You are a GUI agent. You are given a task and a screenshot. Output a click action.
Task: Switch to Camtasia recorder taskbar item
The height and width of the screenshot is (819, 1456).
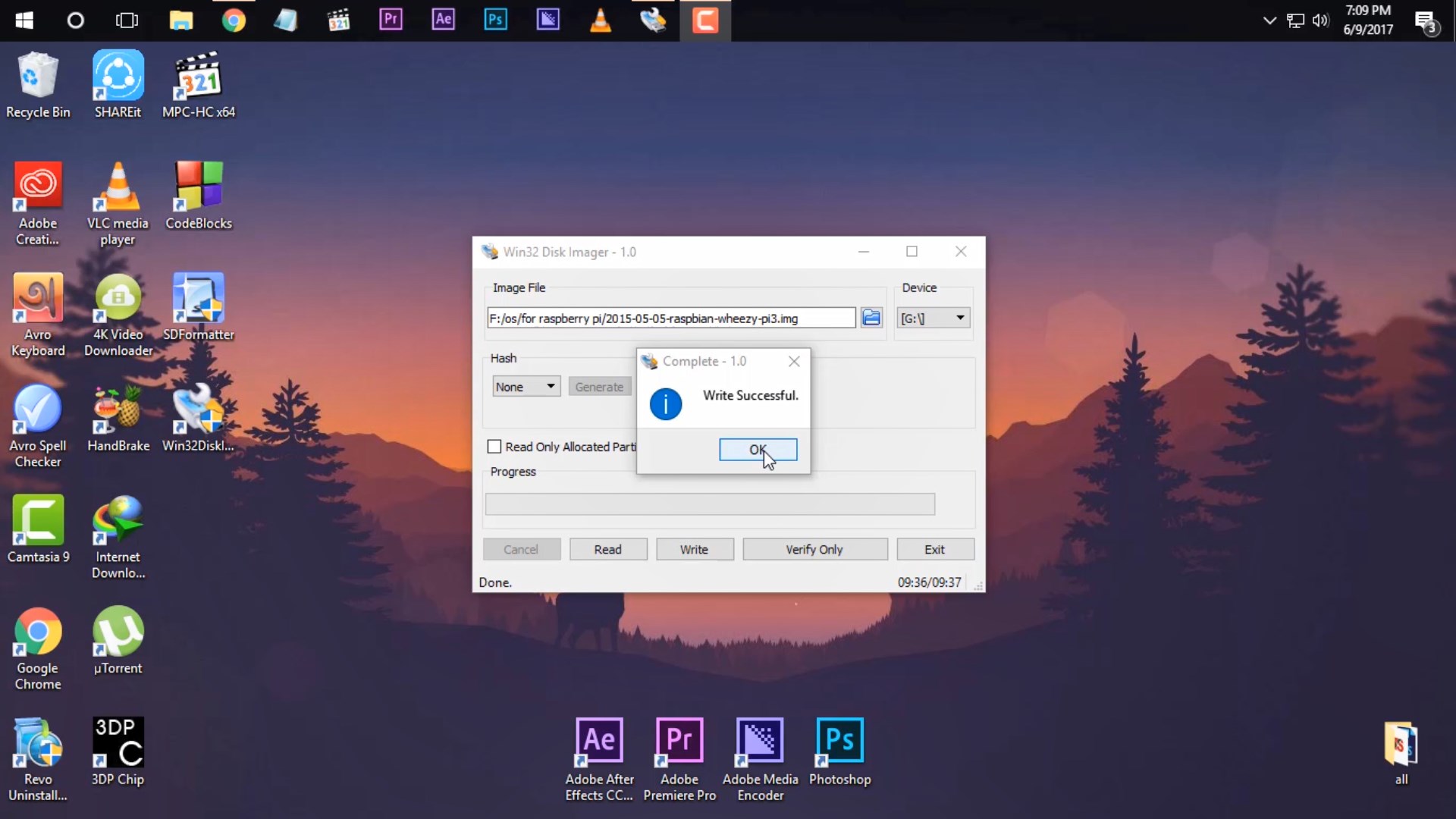pos(705,20)
